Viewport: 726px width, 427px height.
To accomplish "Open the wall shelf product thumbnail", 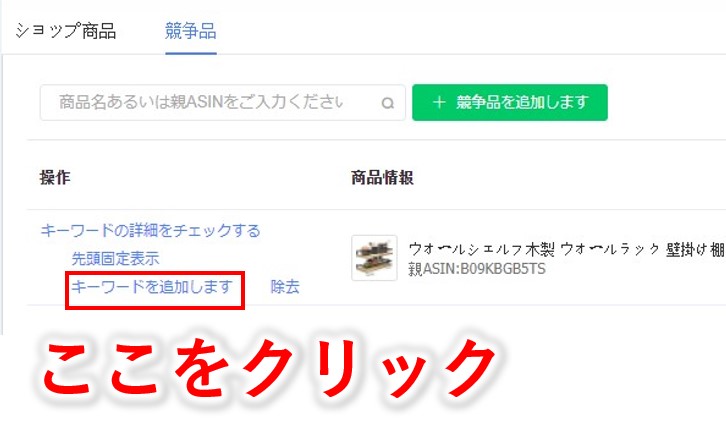I will click(x=374, y=258).
